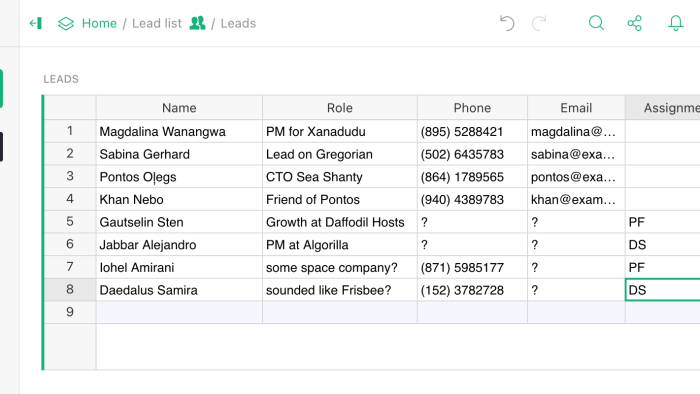This screenshot has width=700, height=394.
Task: Click the cell Khan Nebo
Action: point(179,199)
